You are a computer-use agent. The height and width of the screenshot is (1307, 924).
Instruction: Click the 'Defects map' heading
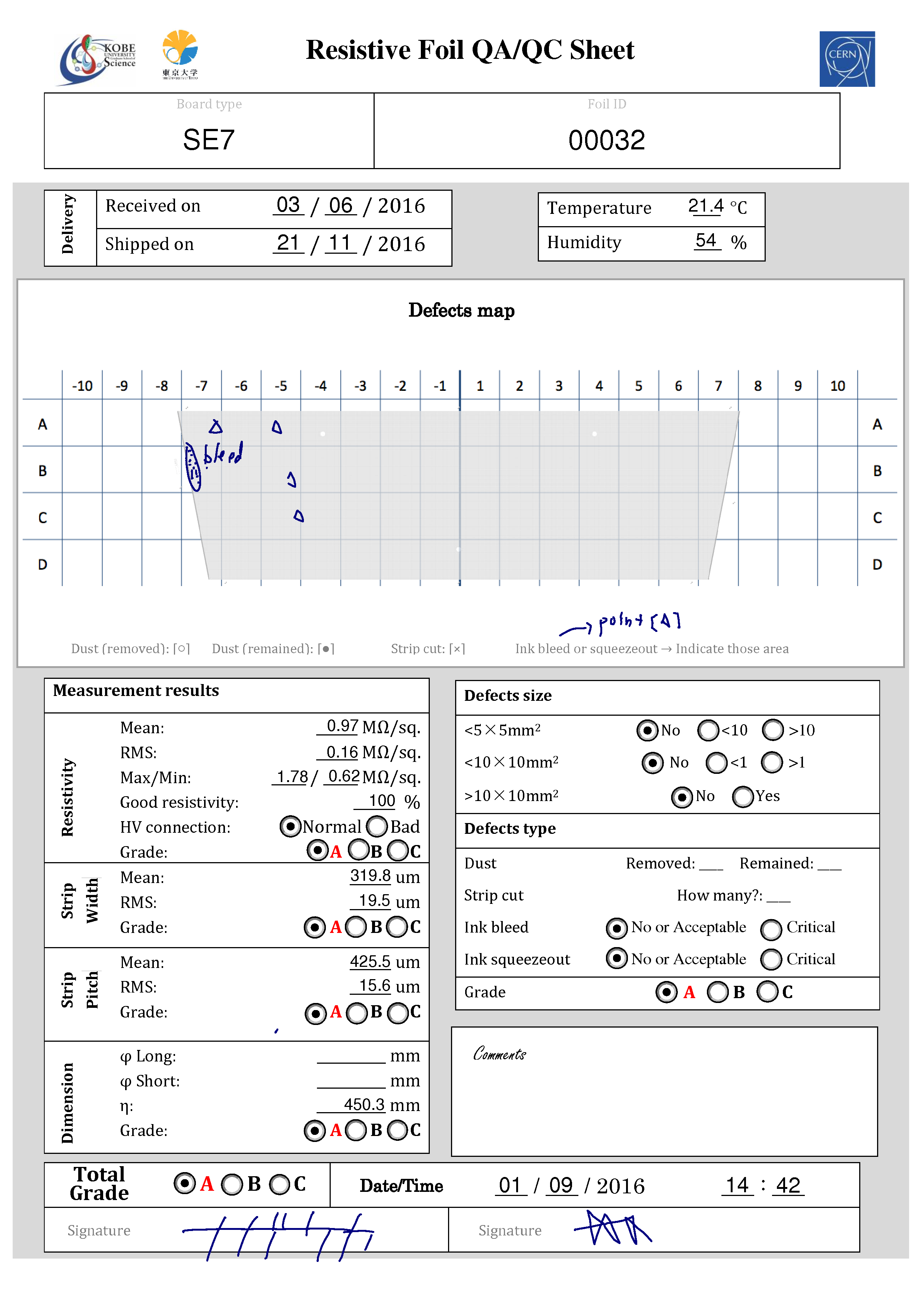click(461, 310)
